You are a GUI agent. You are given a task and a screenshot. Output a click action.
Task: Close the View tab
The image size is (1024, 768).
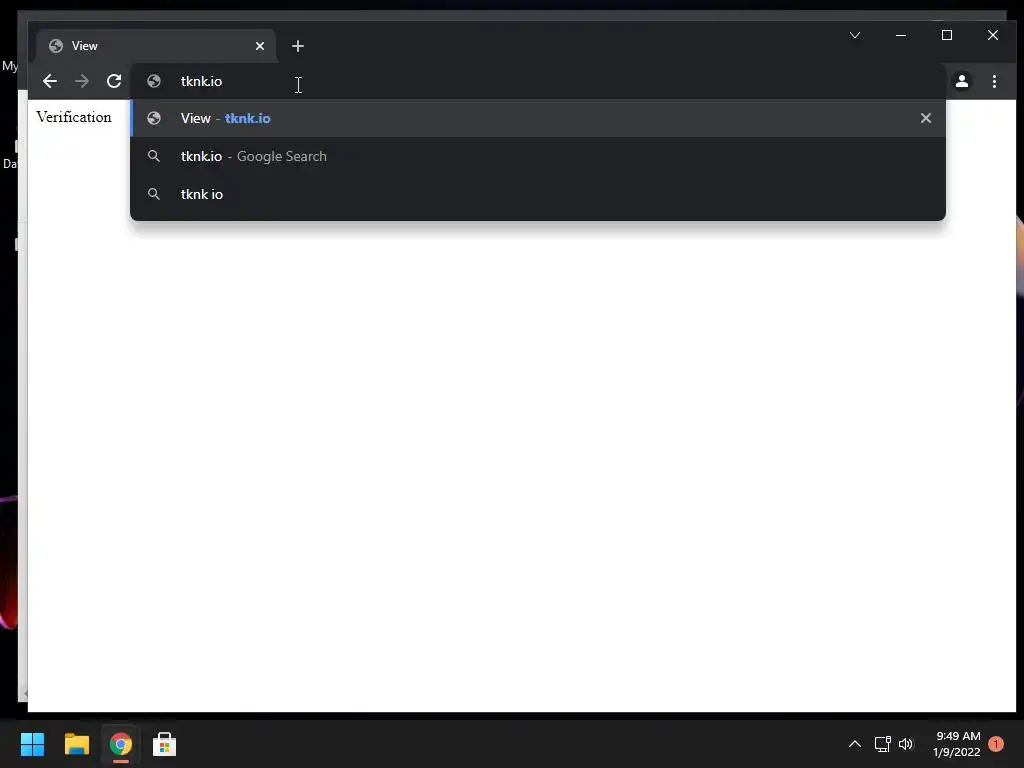[260, 46]
